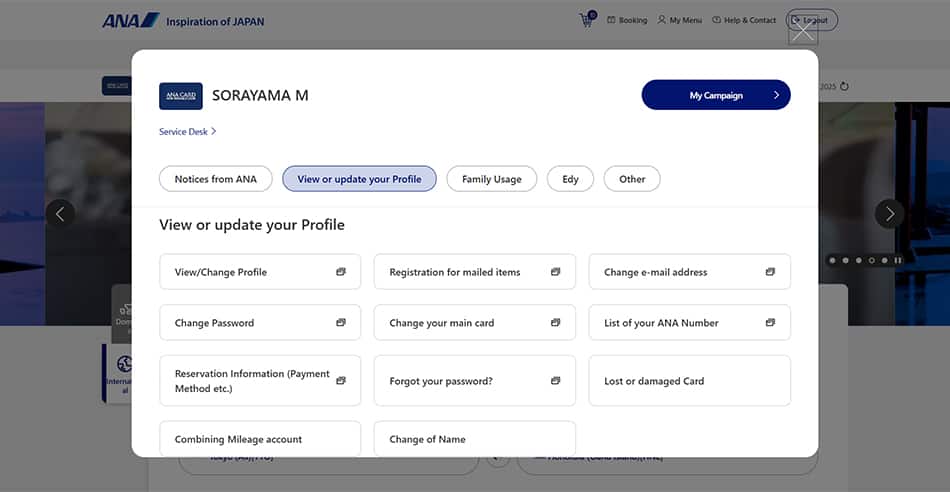This screenshot has width=950, height=492.
Task: Click the refresh icon next to 2025
Action: 845,86
